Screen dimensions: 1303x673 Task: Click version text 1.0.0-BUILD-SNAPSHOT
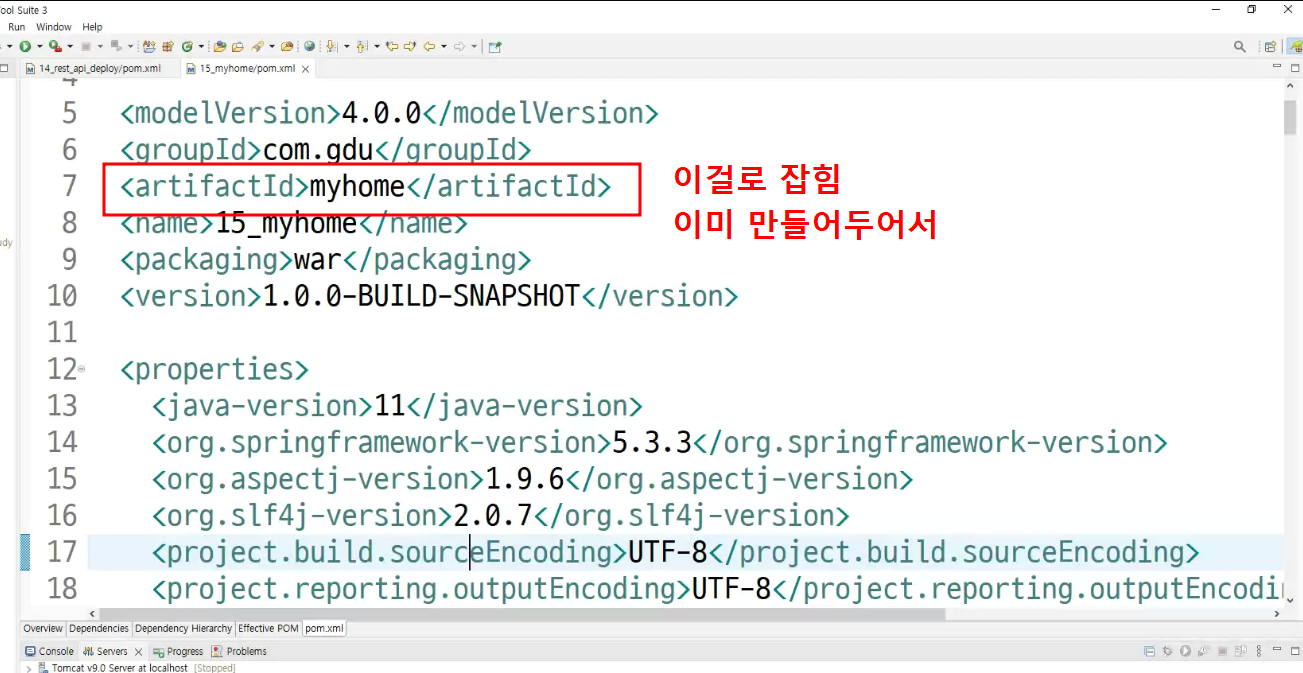pos(421,296)
